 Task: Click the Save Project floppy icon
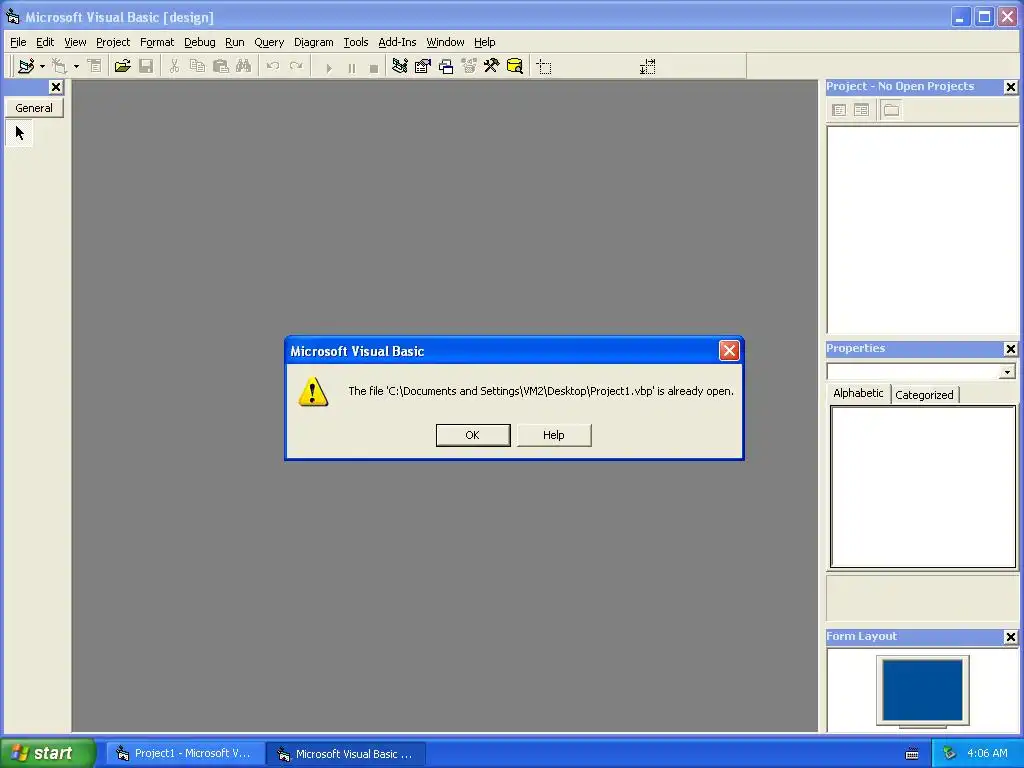[x=146, y=66]
